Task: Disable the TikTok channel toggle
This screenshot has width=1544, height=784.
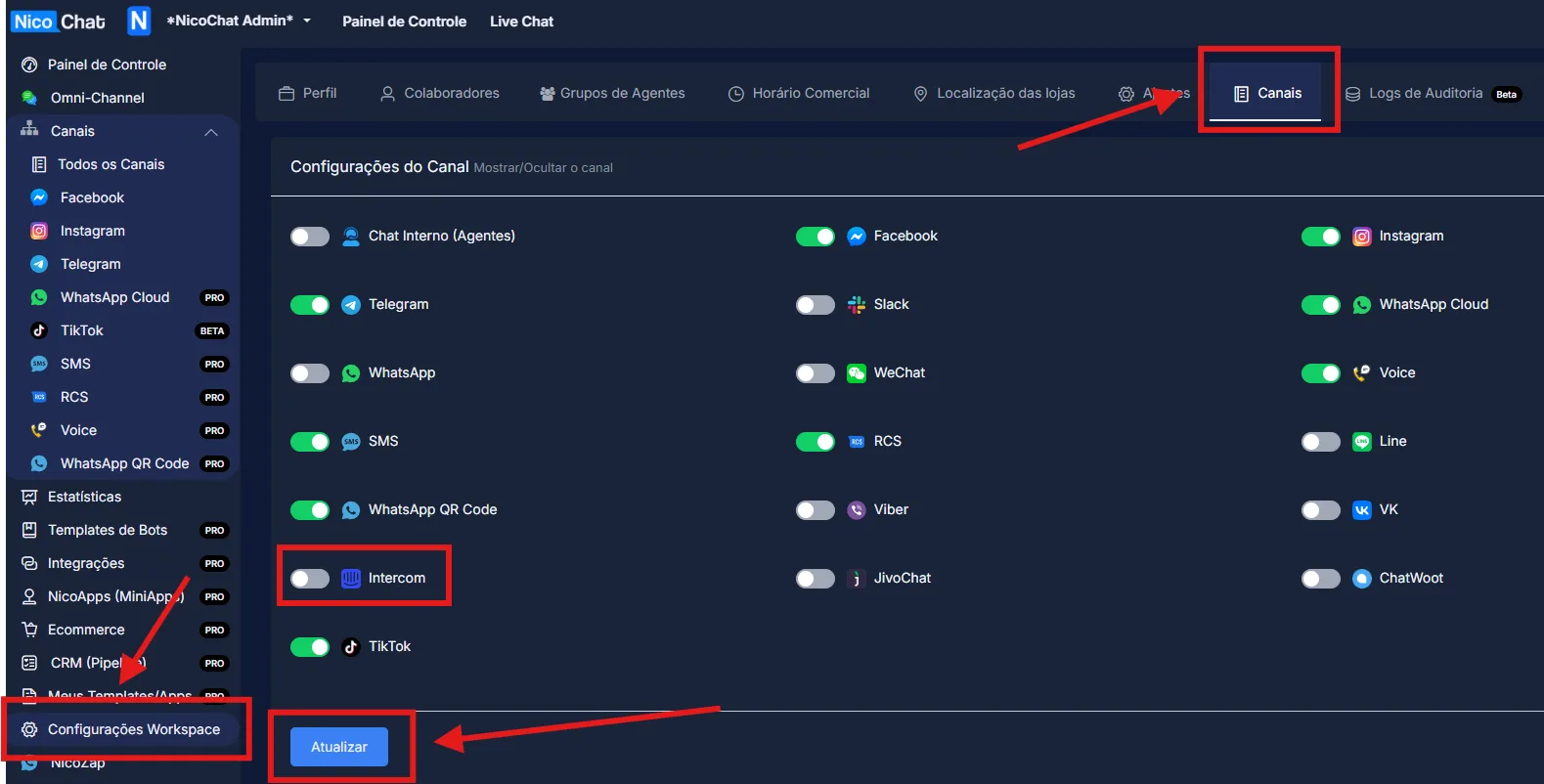Action: tap(310, 647)
